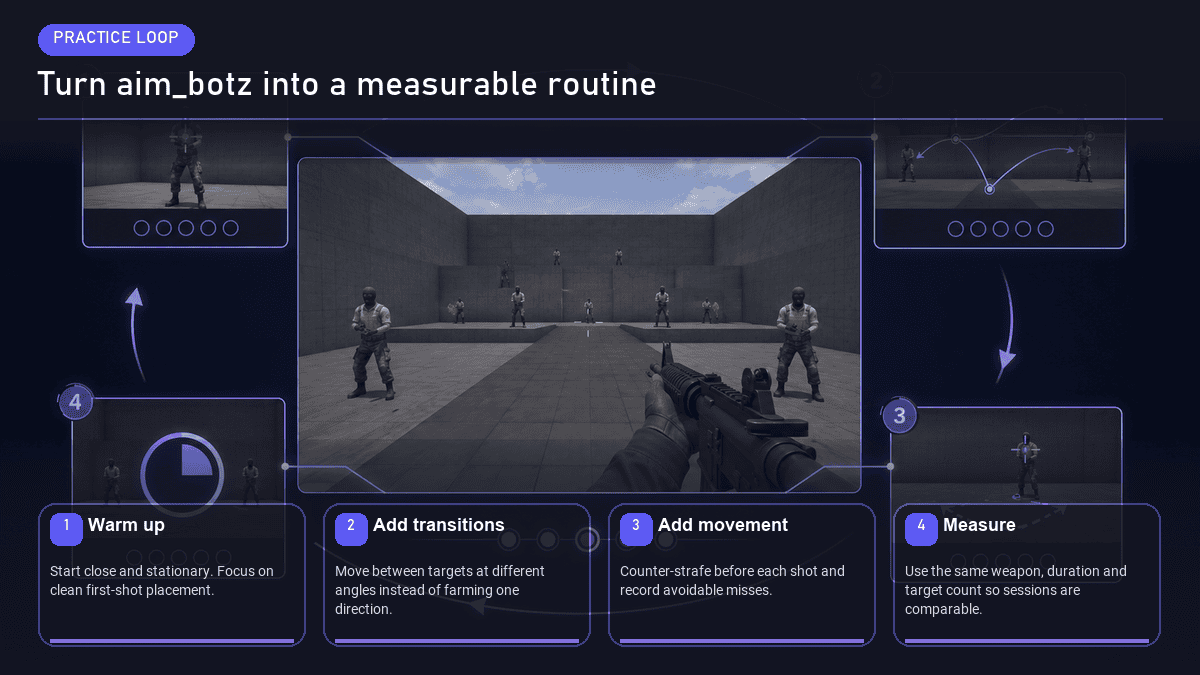
Task: Open the top-right thumbnail with curved transition arrows
Action: pos(1000,184)
